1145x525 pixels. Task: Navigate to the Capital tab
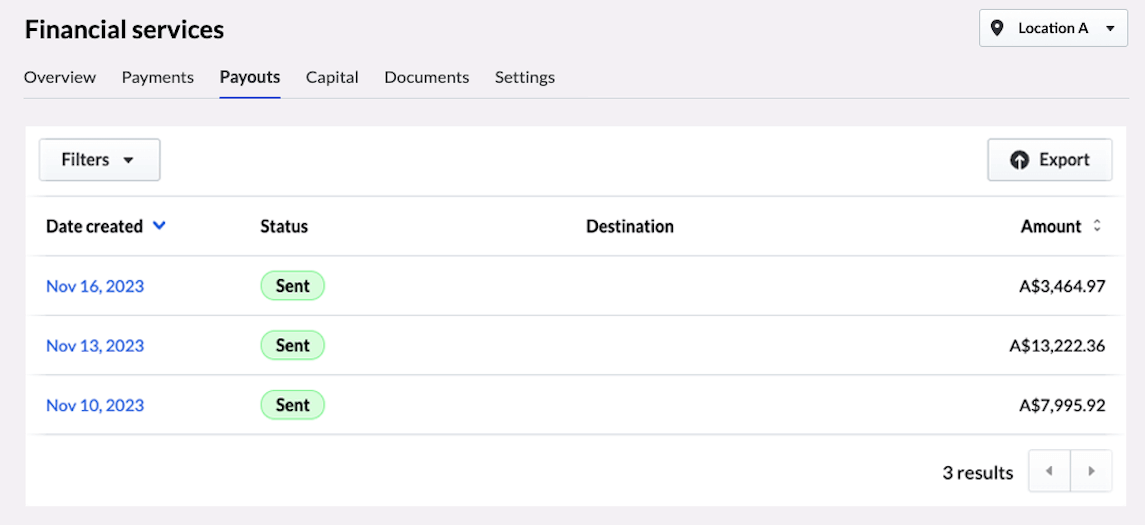click(332, 77)
